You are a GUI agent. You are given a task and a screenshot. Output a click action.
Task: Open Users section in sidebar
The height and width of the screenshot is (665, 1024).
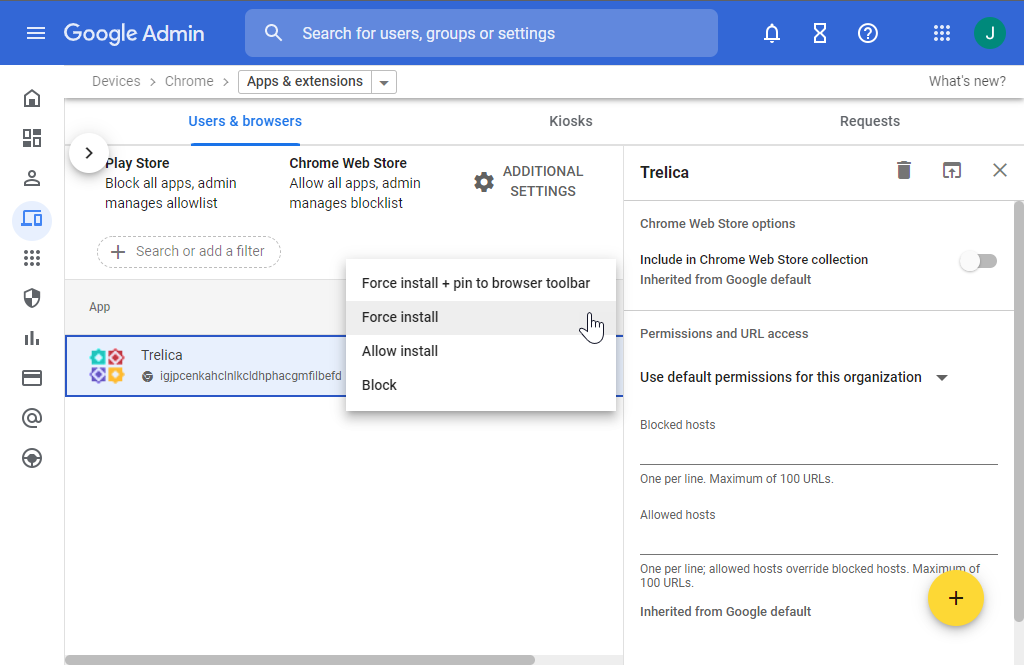coord(32,178)
